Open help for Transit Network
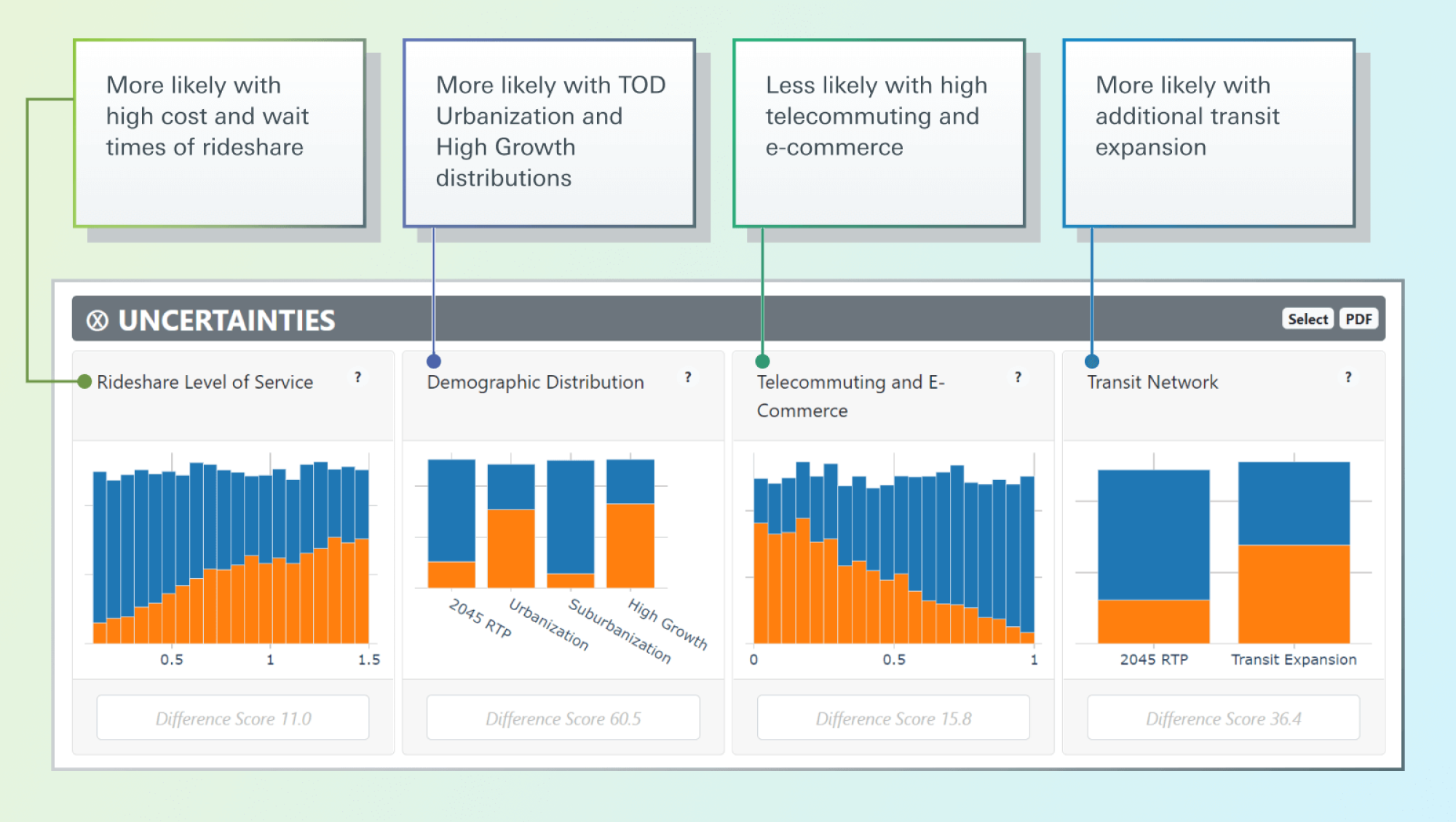 point(1348,377)
